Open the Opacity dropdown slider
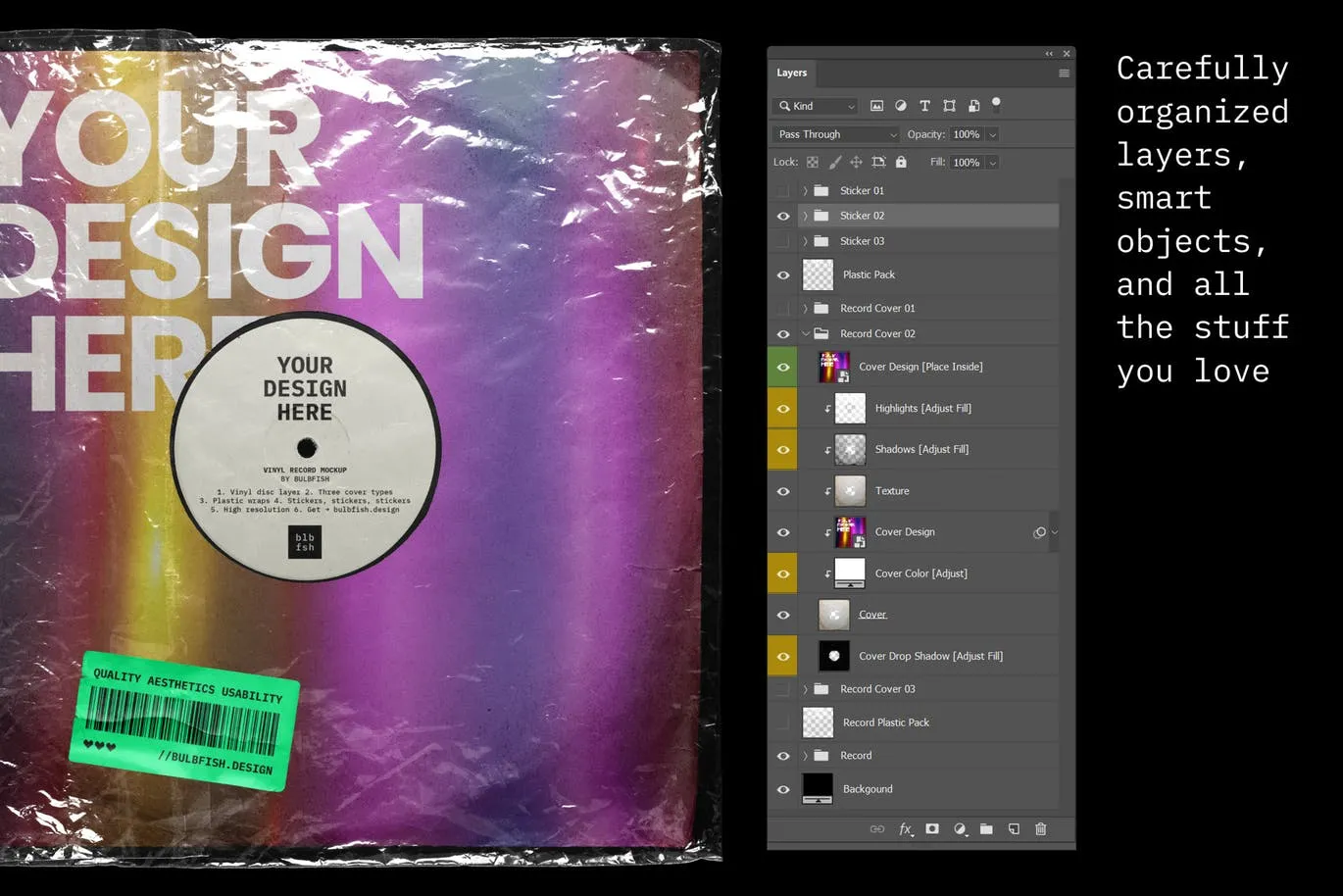Image resolution: width=1343 pixels, height=896 pixels. pyautogui.click(x=992, y=134)
